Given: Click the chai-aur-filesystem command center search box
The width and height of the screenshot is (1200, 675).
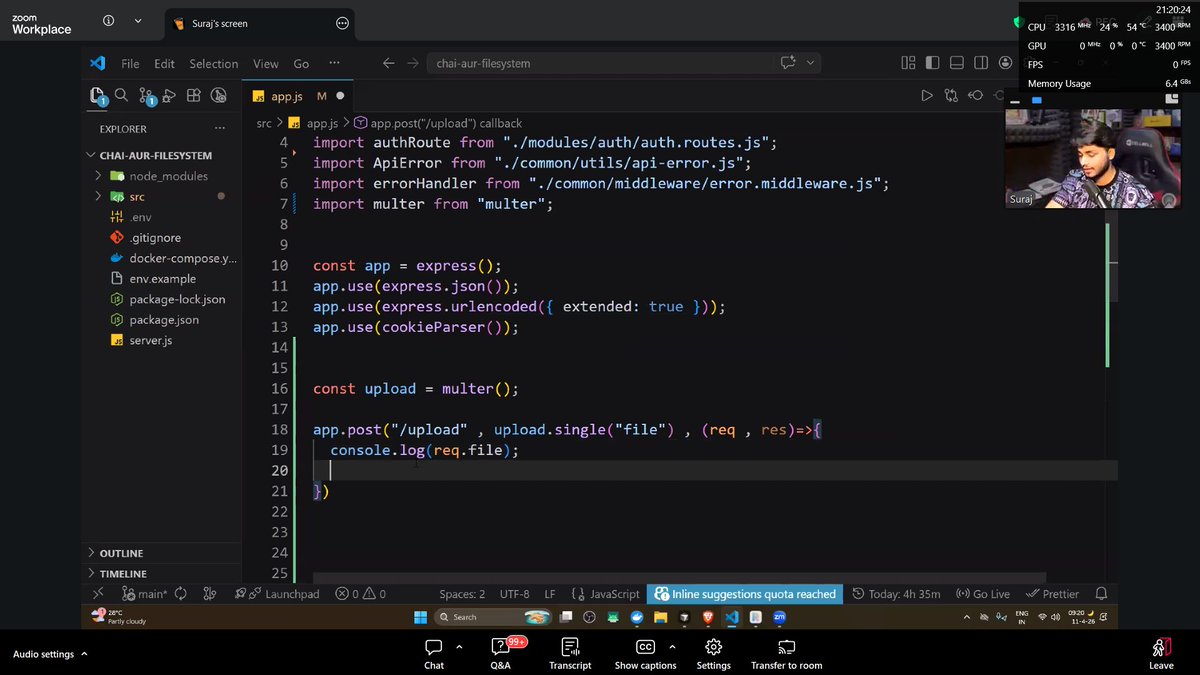Looking at the screenshot, I should coord(625,63).
